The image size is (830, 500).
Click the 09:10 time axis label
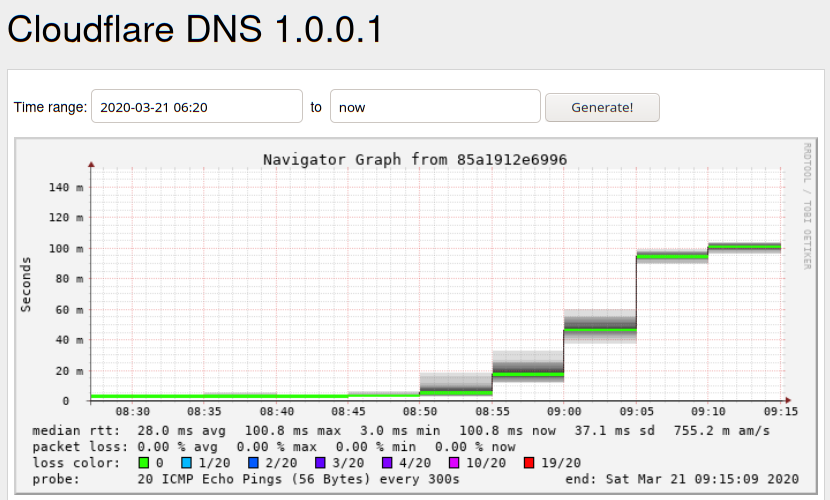tap(708, 411)
